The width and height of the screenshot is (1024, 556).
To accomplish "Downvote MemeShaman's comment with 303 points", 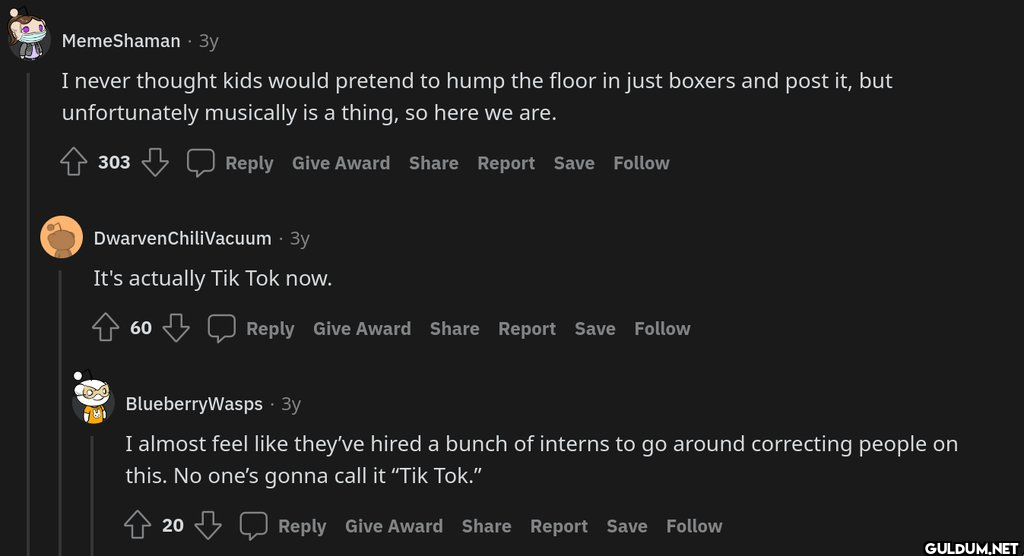I will [x=155, y=162].
